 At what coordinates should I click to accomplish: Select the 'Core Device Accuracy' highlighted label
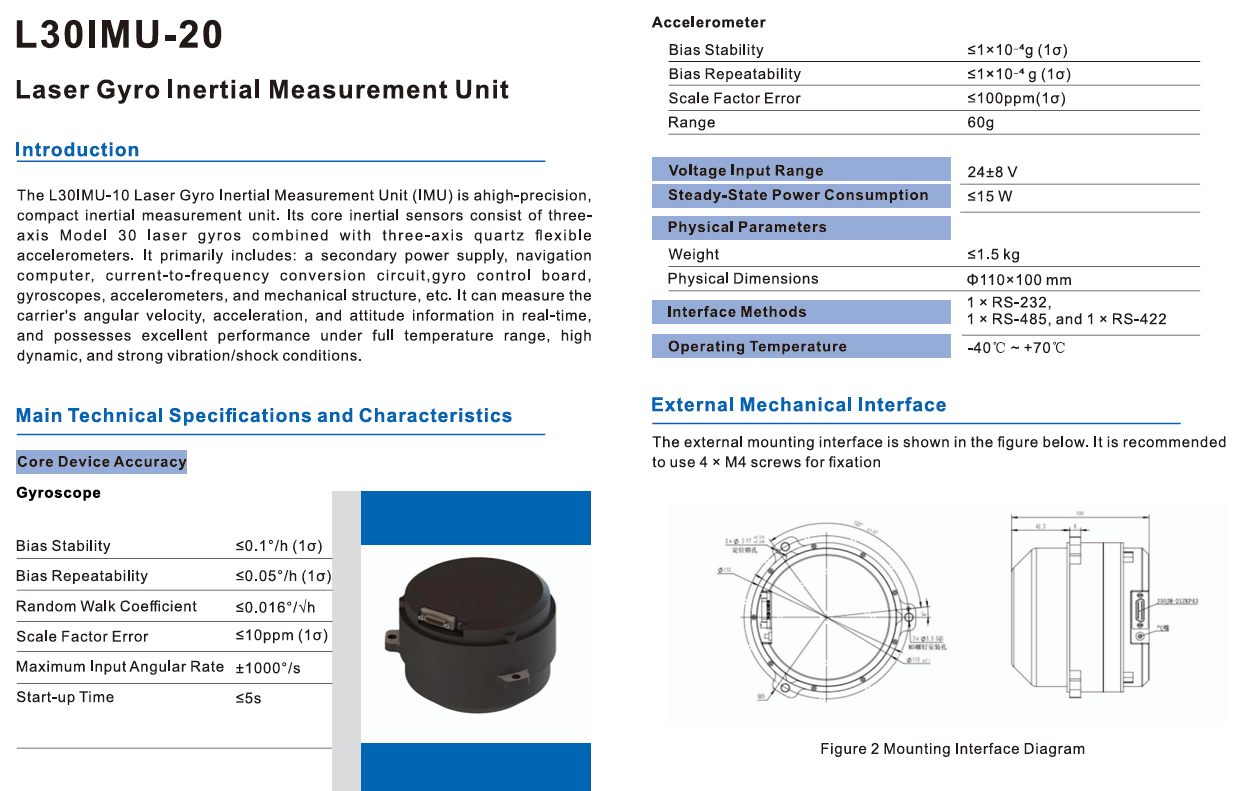pos(102,462)
